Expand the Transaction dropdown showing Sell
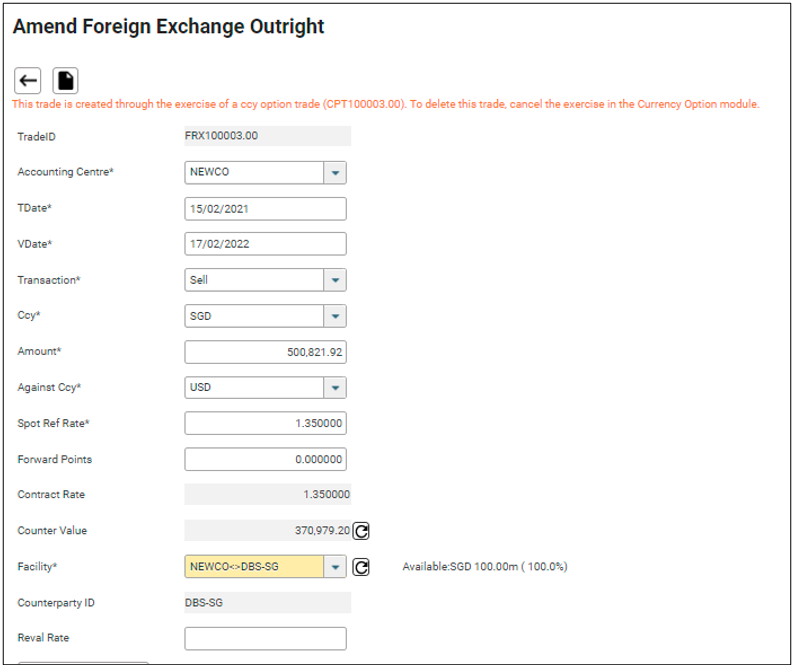 [335, 280]
